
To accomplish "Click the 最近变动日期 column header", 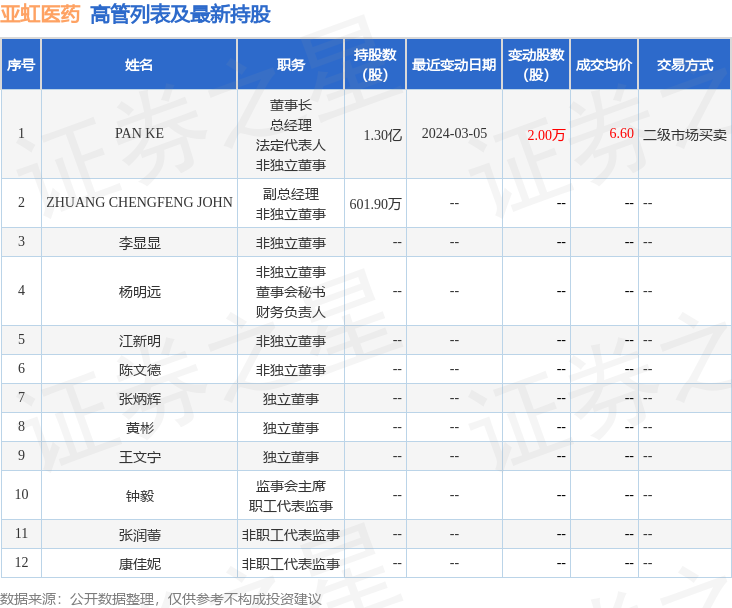I will click(x=454, y=64).
